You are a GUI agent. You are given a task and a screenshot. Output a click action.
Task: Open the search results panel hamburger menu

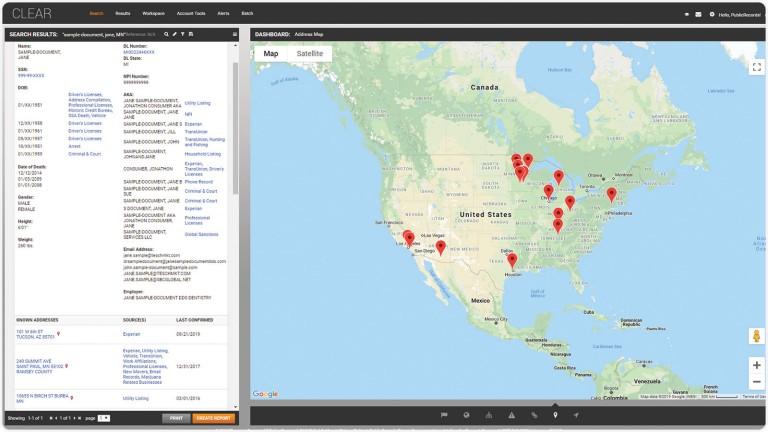[235, 34]
